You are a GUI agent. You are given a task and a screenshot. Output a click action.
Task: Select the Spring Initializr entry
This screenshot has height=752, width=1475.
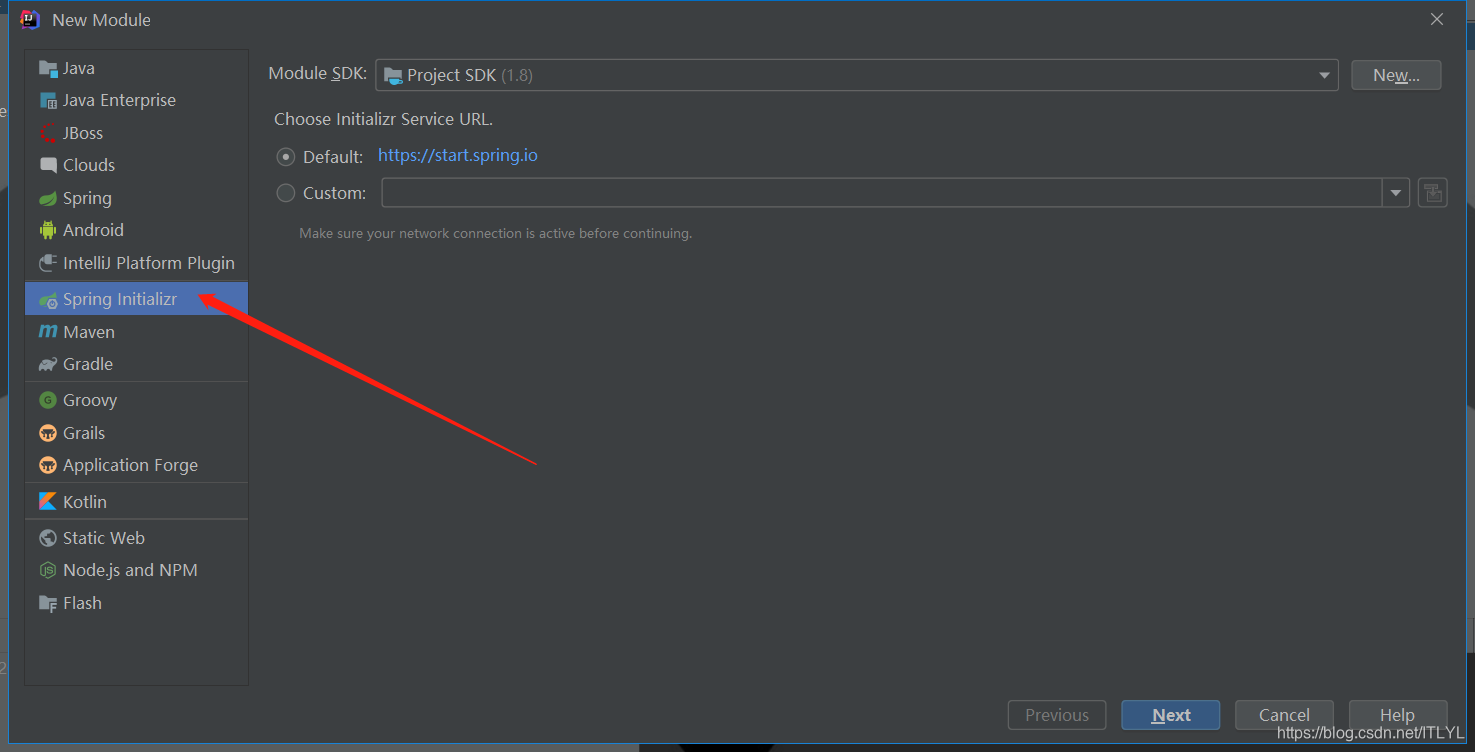click(136, 299)
